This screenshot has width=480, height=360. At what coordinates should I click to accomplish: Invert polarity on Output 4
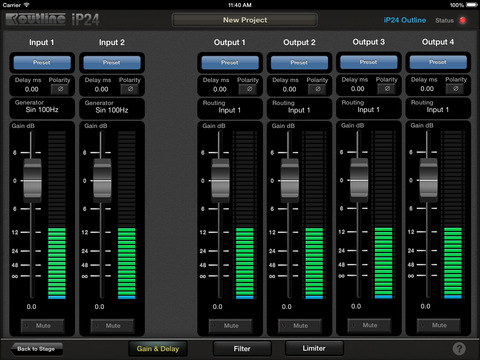[456, 89]
